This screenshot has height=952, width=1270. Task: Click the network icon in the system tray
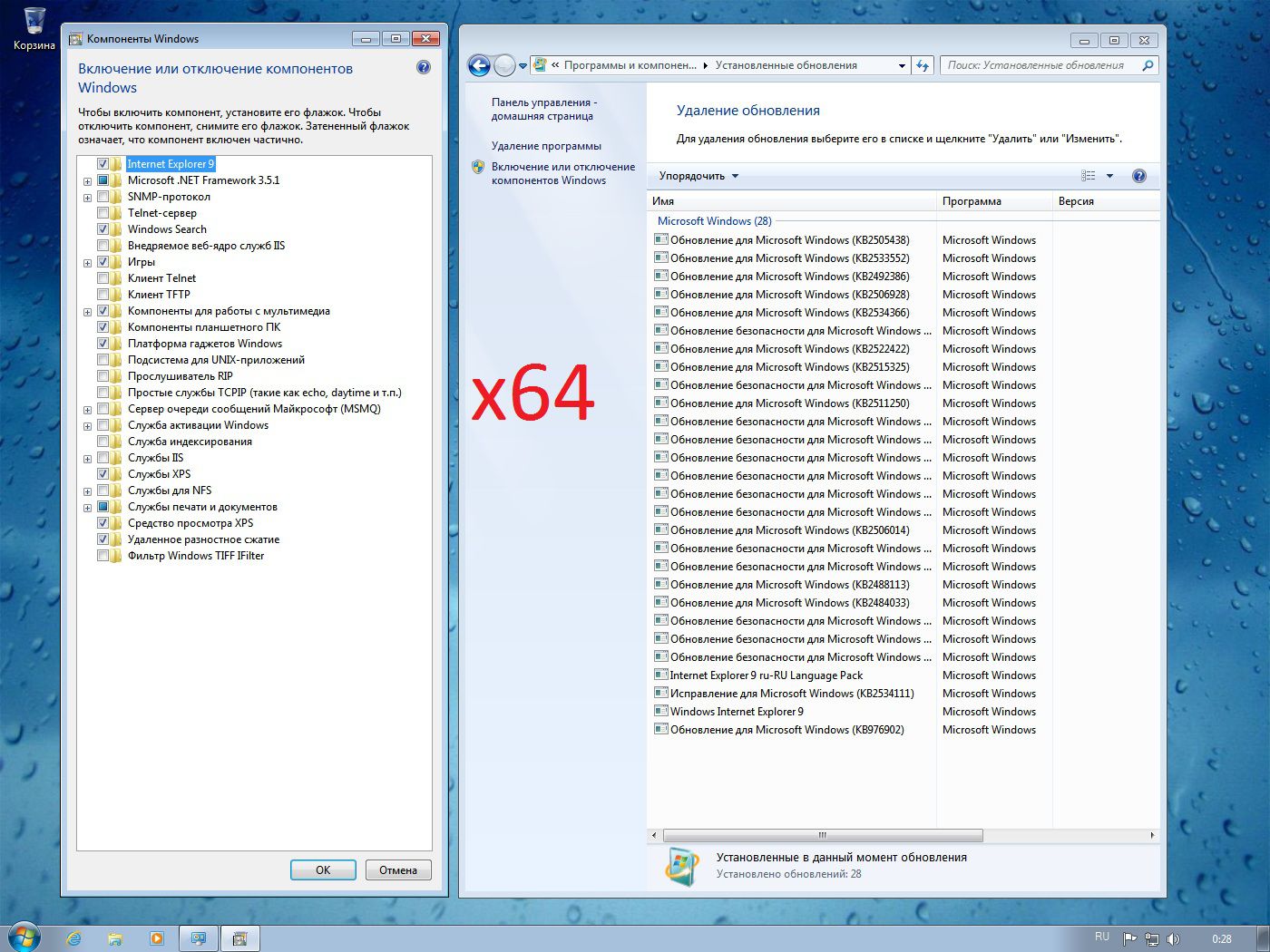(1151, 938)
